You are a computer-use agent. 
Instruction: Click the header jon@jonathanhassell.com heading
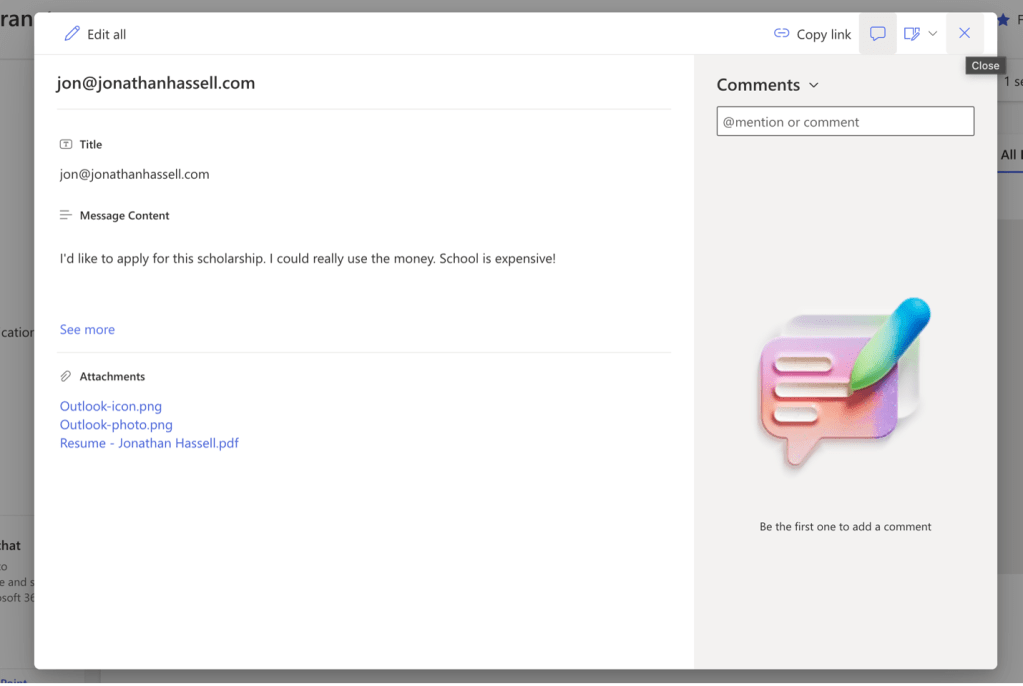coord(156,83)
